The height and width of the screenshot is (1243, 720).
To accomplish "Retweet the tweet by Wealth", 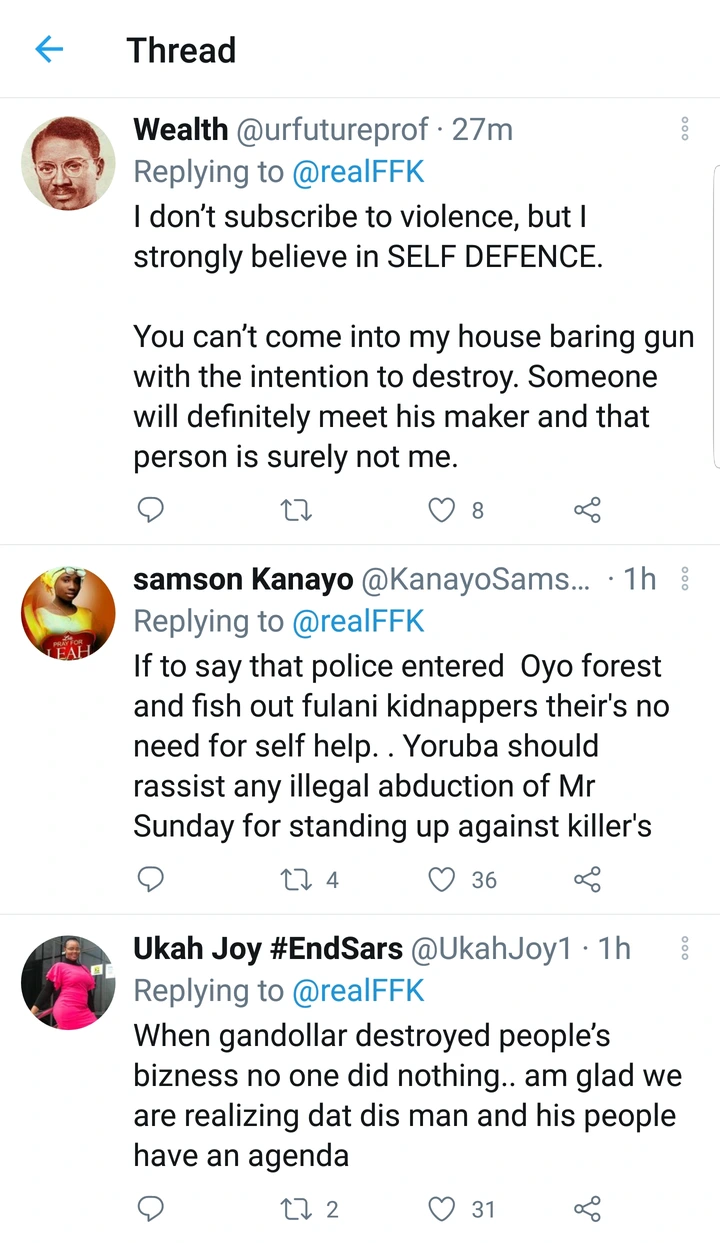I will tap(296, 511).
